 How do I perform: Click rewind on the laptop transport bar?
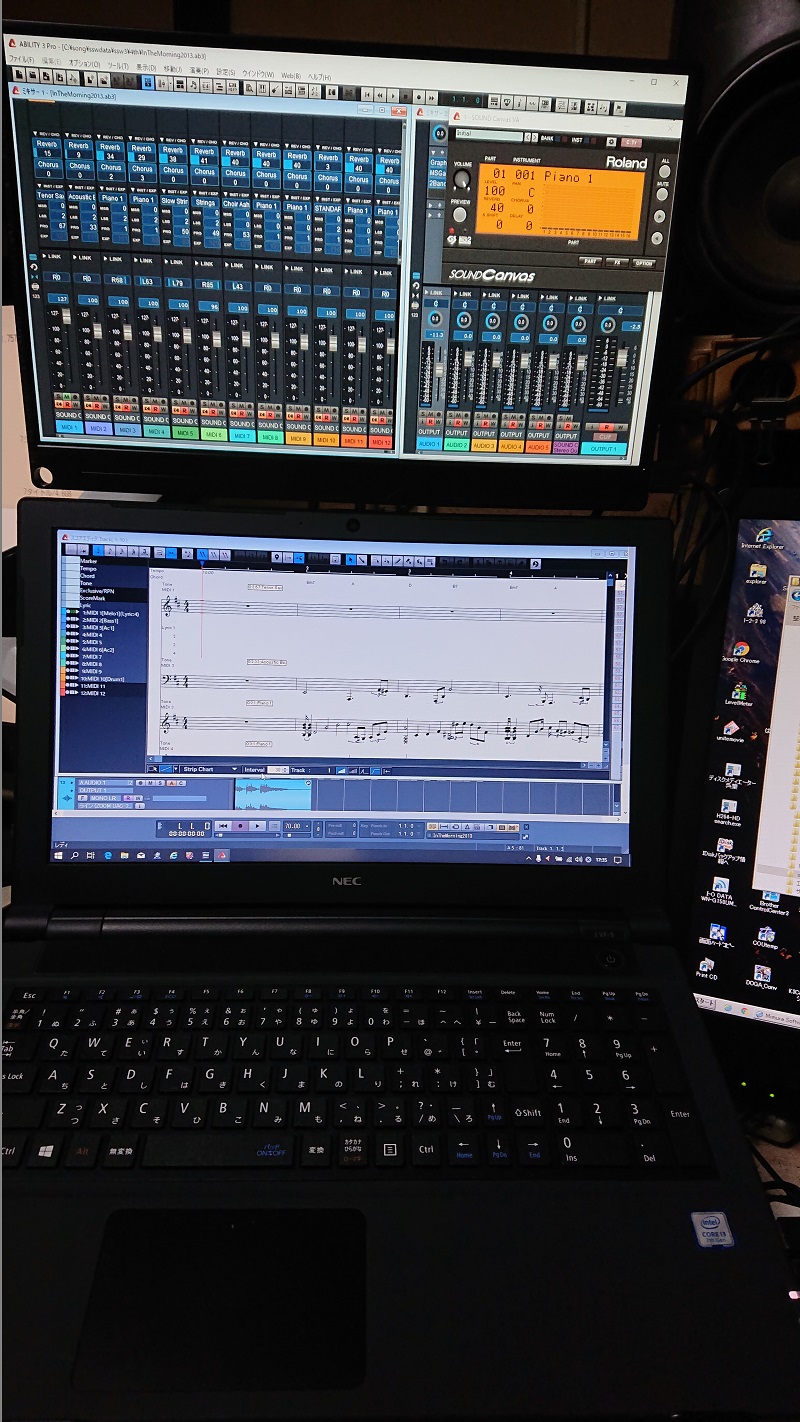click(x=225, y=826)
